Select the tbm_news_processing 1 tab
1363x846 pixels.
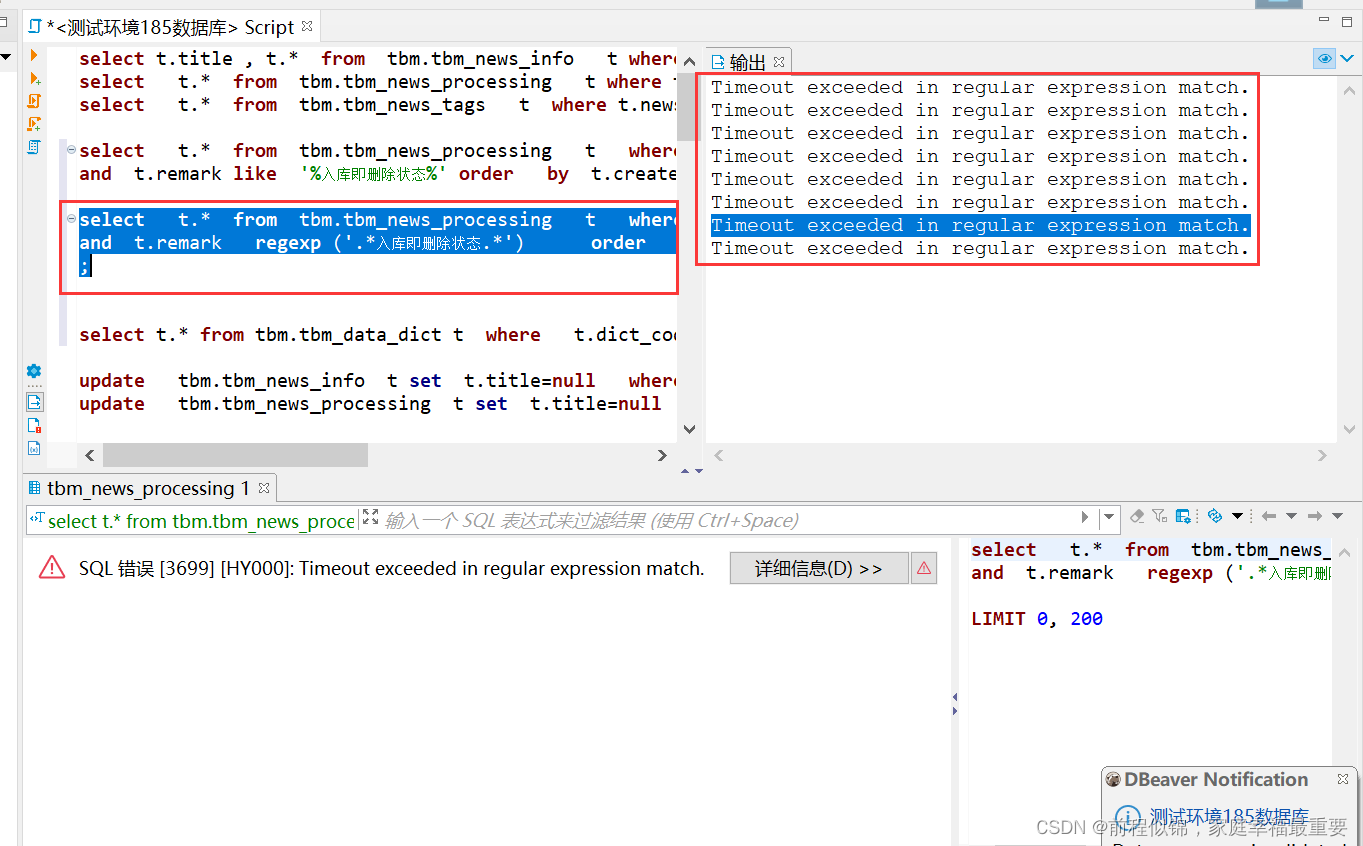pos(143,488)
